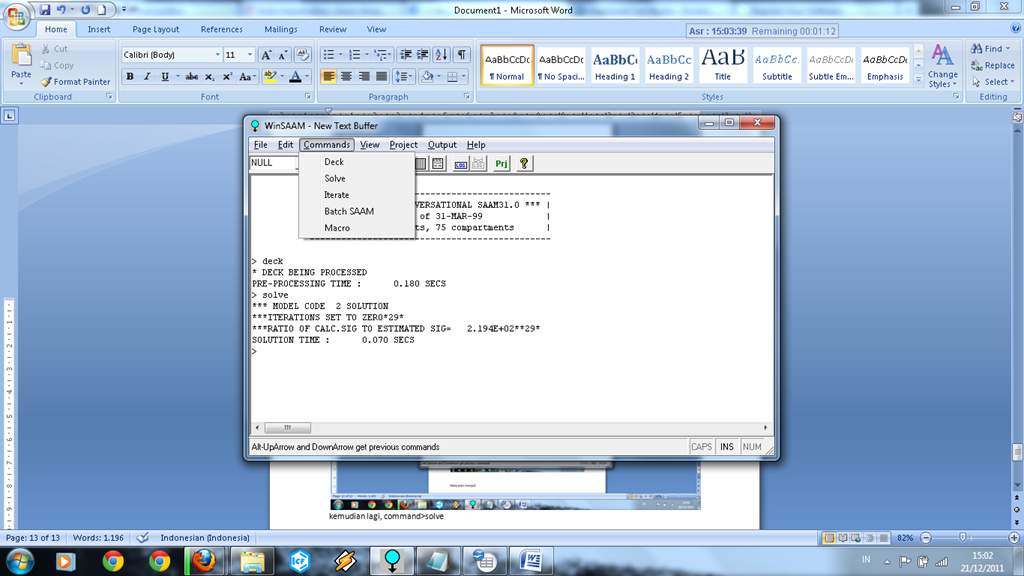The image size is (1024, 576).
Task: Click the yellow question mark help icon
Action: click(524, 163)
